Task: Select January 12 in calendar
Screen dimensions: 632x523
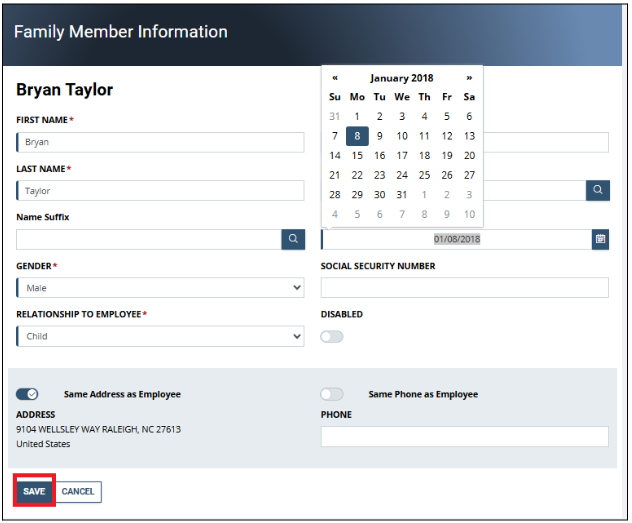Action: (447, 136)
